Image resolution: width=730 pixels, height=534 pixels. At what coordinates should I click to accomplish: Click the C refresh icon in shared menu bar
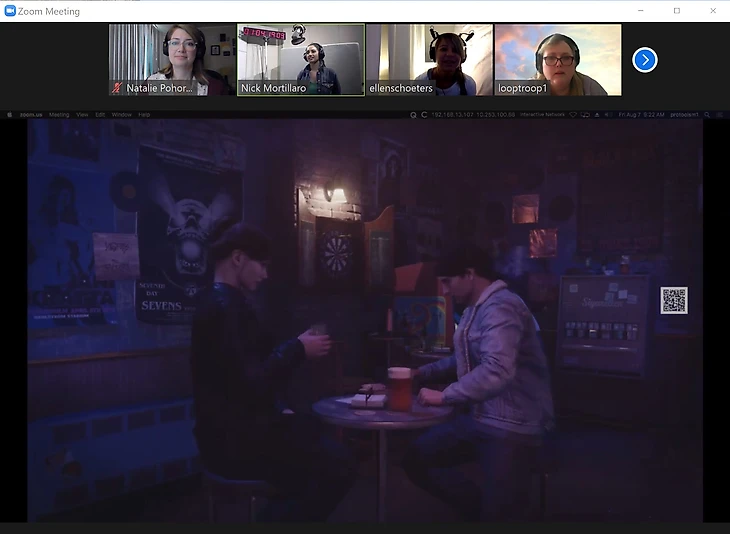(424, 115)
